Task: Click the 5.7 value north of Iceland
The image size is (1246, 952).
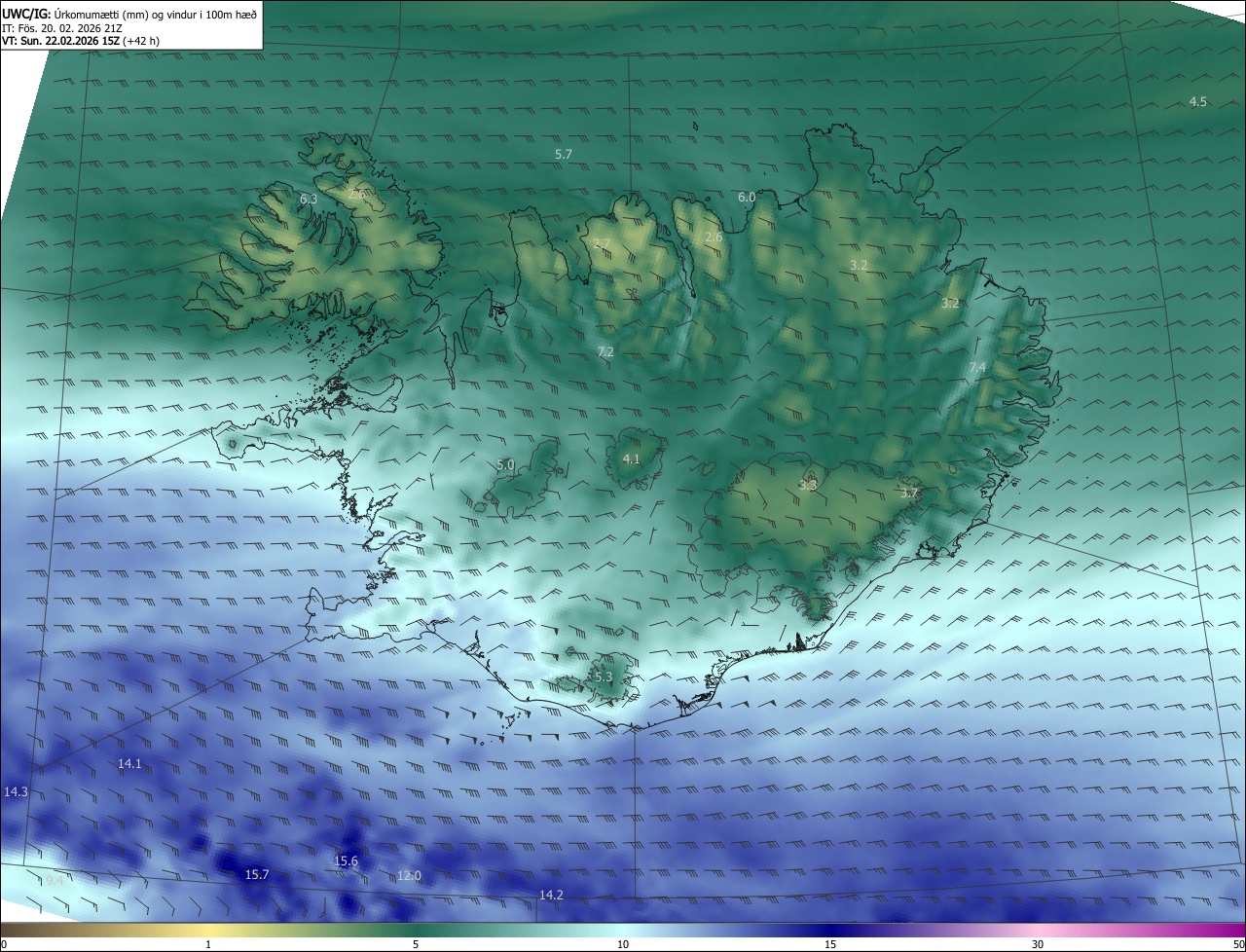Action: point(564,155)
